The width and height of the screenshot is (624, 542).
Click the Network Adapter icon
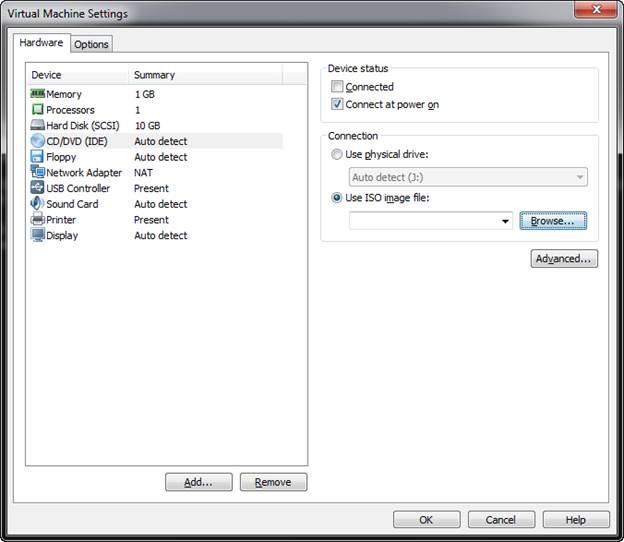[x=37, y=172]
